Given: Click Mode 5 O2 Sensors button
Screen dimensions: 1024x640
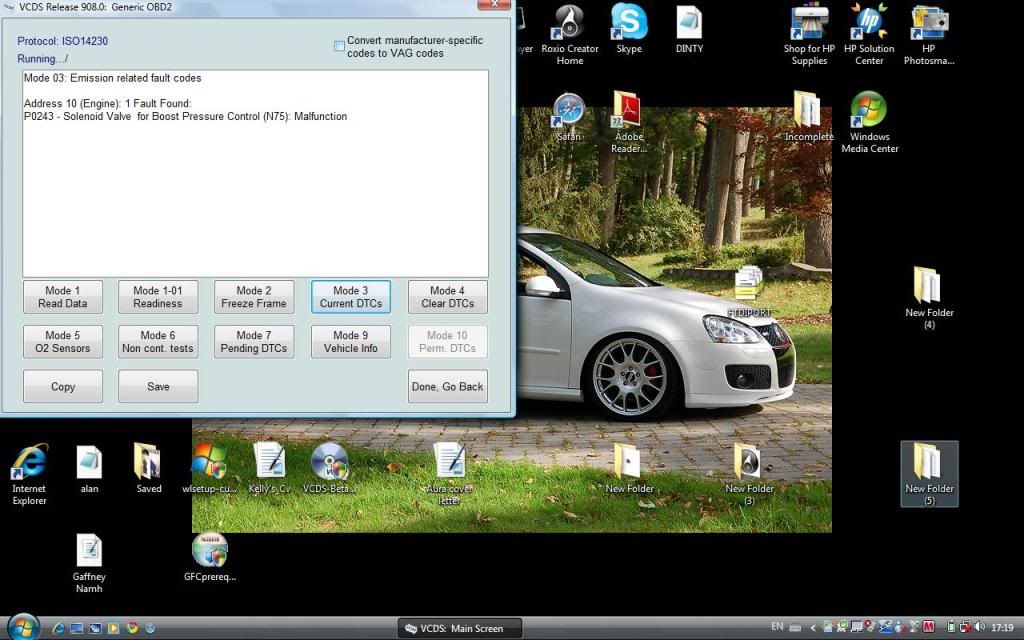Looking at the screenshot, I should (63, 342).
